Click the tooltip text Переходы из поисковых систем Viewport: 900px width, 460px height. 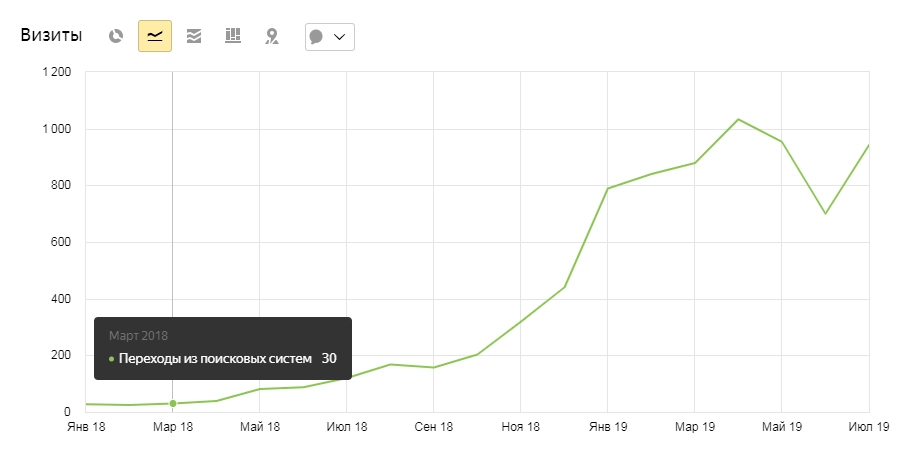coord(215,358)
